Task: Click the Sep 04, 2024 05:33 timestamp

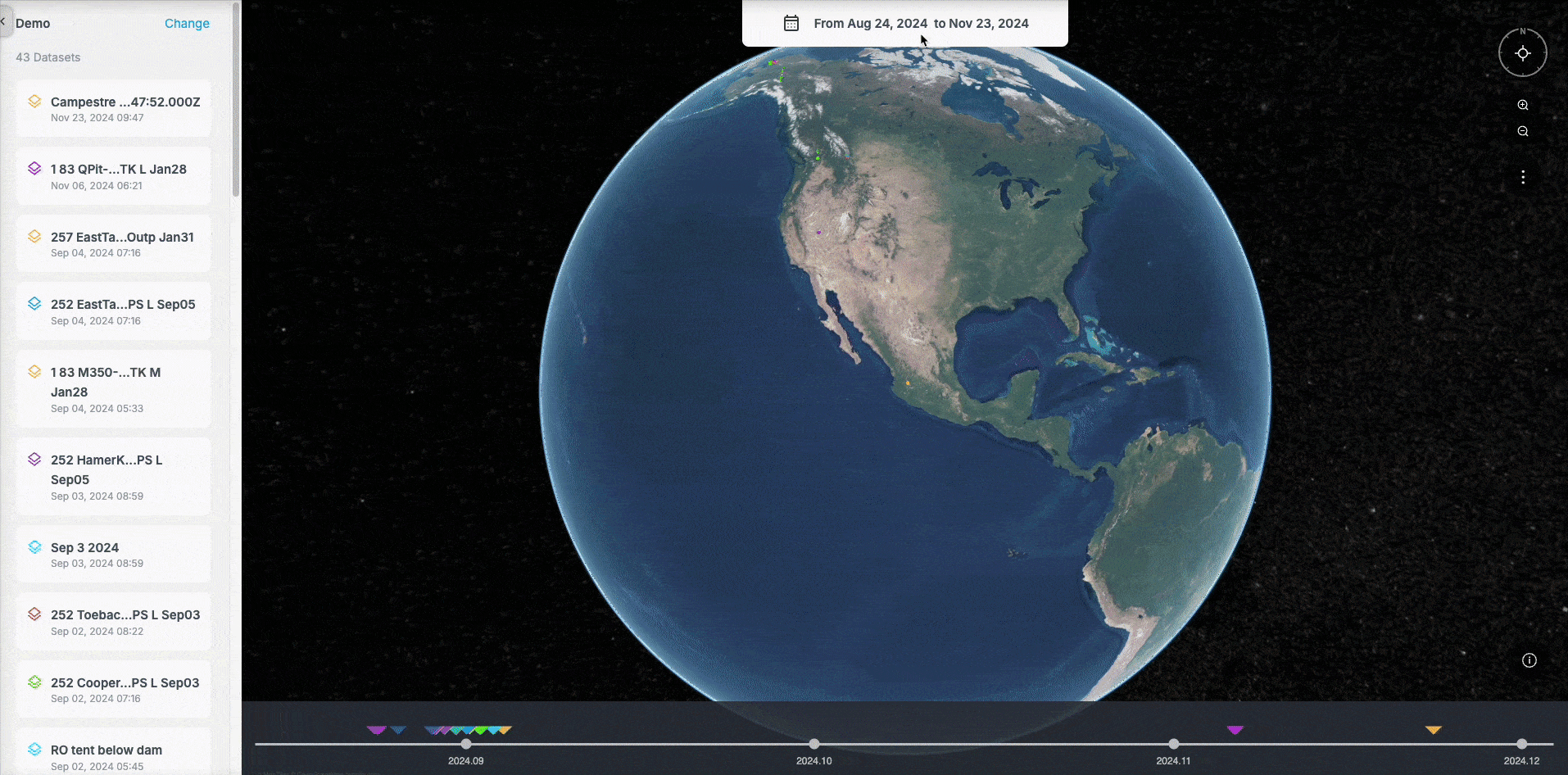Action: [x=97, y=409]
